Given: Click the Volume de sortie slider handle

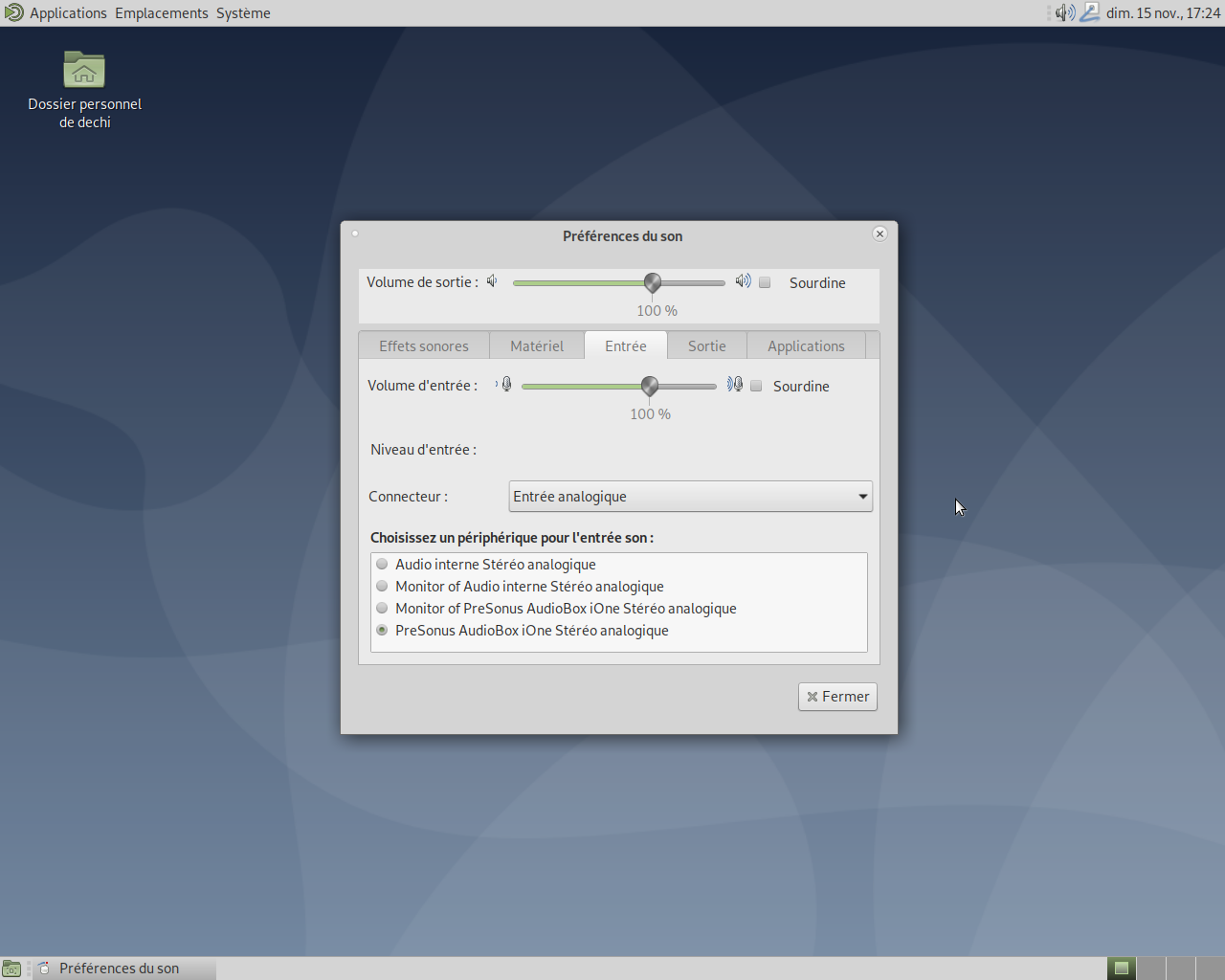Looking at the screenshot, I should click(x=653, y=282).
